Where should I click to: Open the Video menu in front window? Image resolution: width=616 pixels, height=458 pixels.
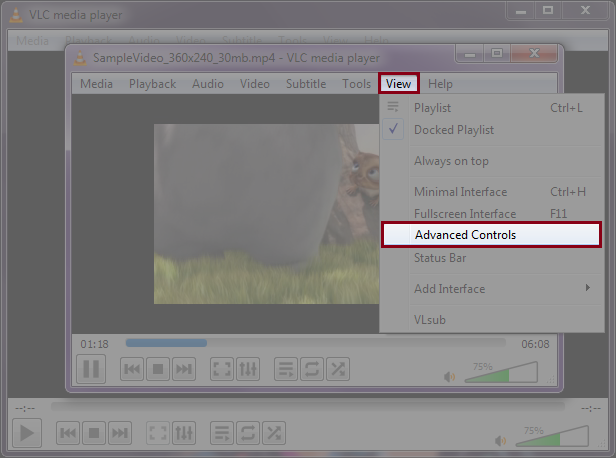[255, 84]
